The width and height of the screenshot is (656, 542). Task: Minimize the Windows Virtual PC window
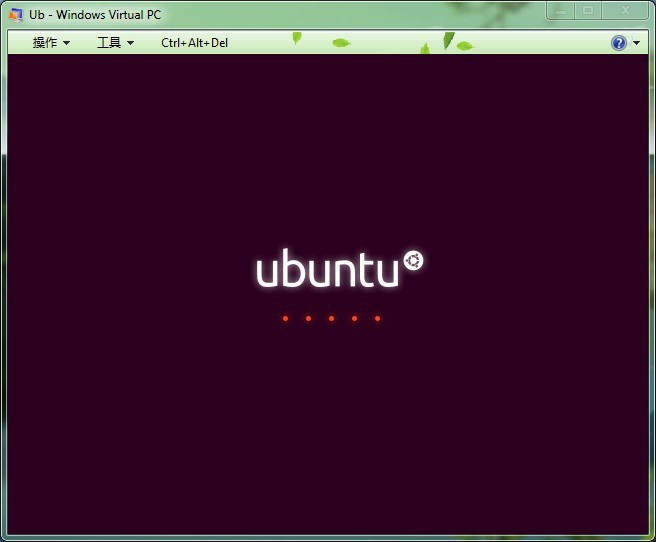point(561,11)
